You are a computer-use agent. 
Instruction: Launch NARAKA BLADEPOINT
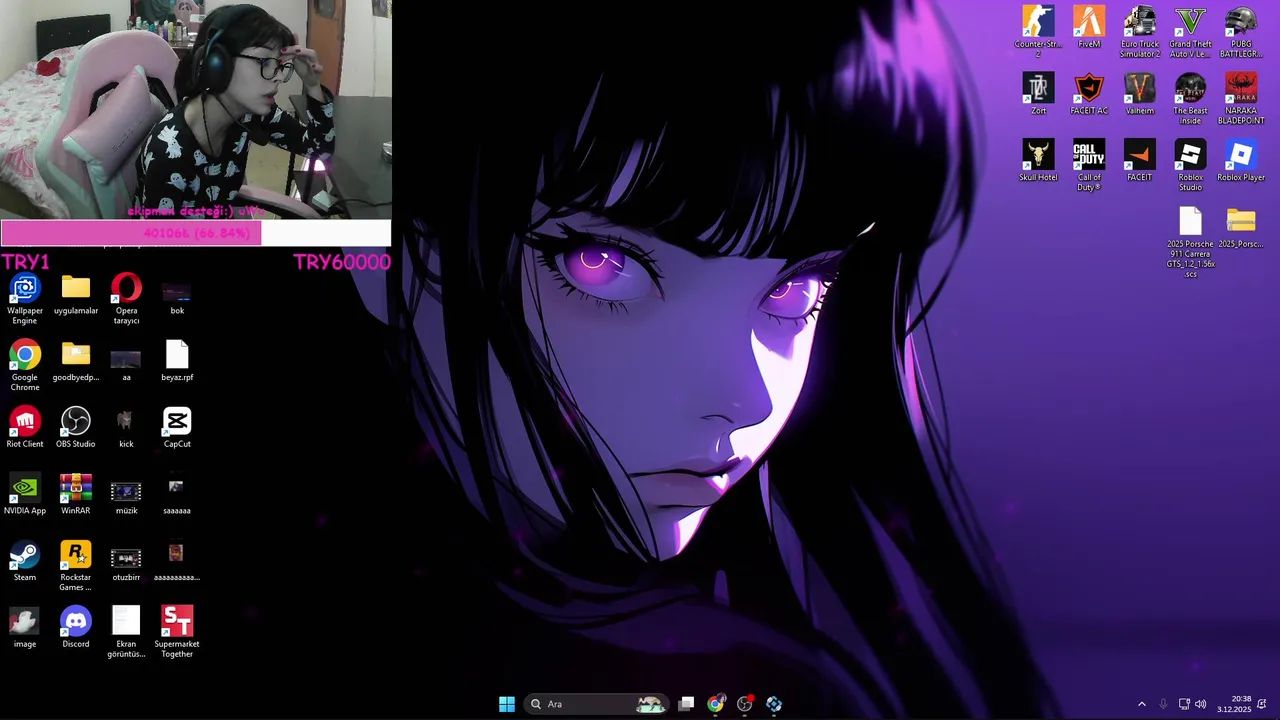coord(1241,99)
